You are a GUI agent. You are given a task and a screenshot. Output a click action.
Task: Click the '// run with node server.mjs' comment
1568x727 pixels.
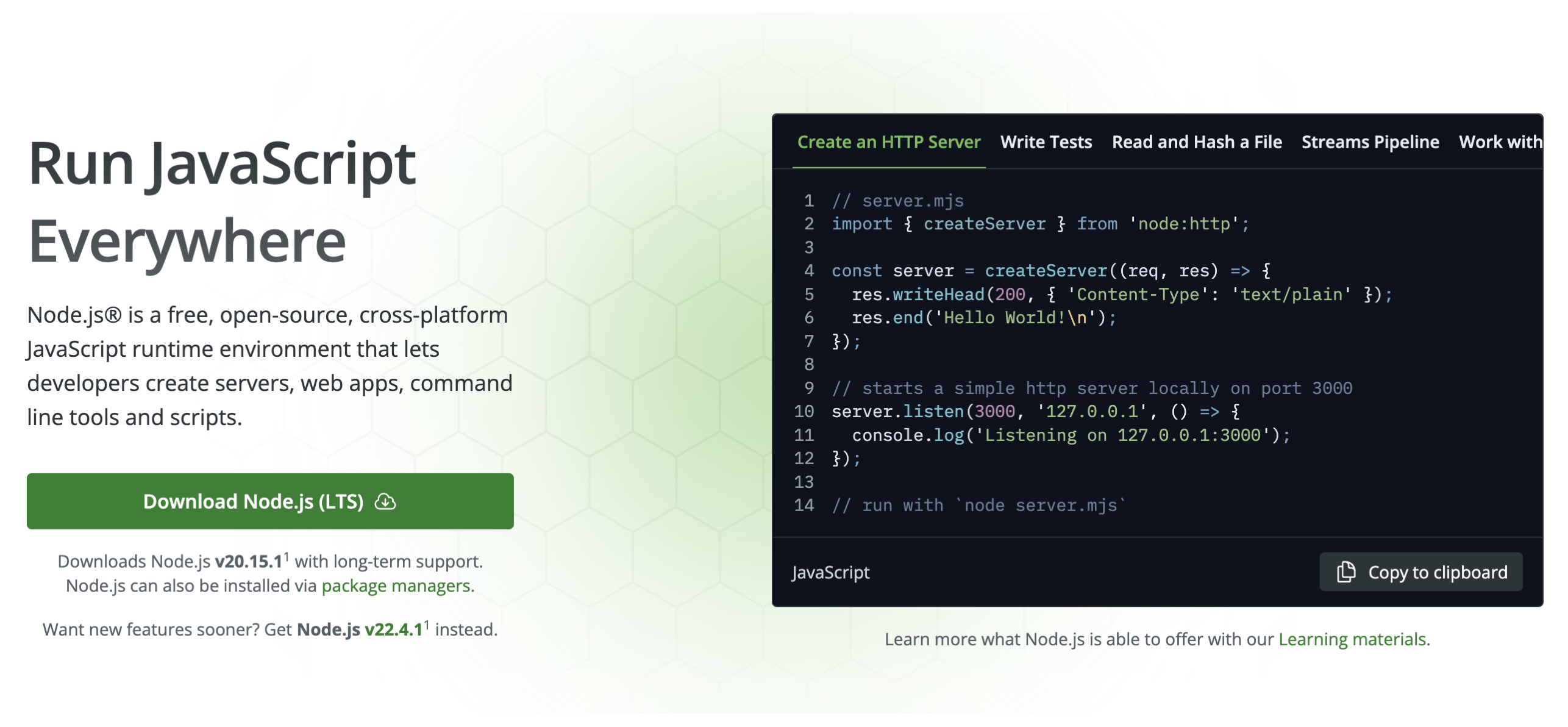coord(979,505)
